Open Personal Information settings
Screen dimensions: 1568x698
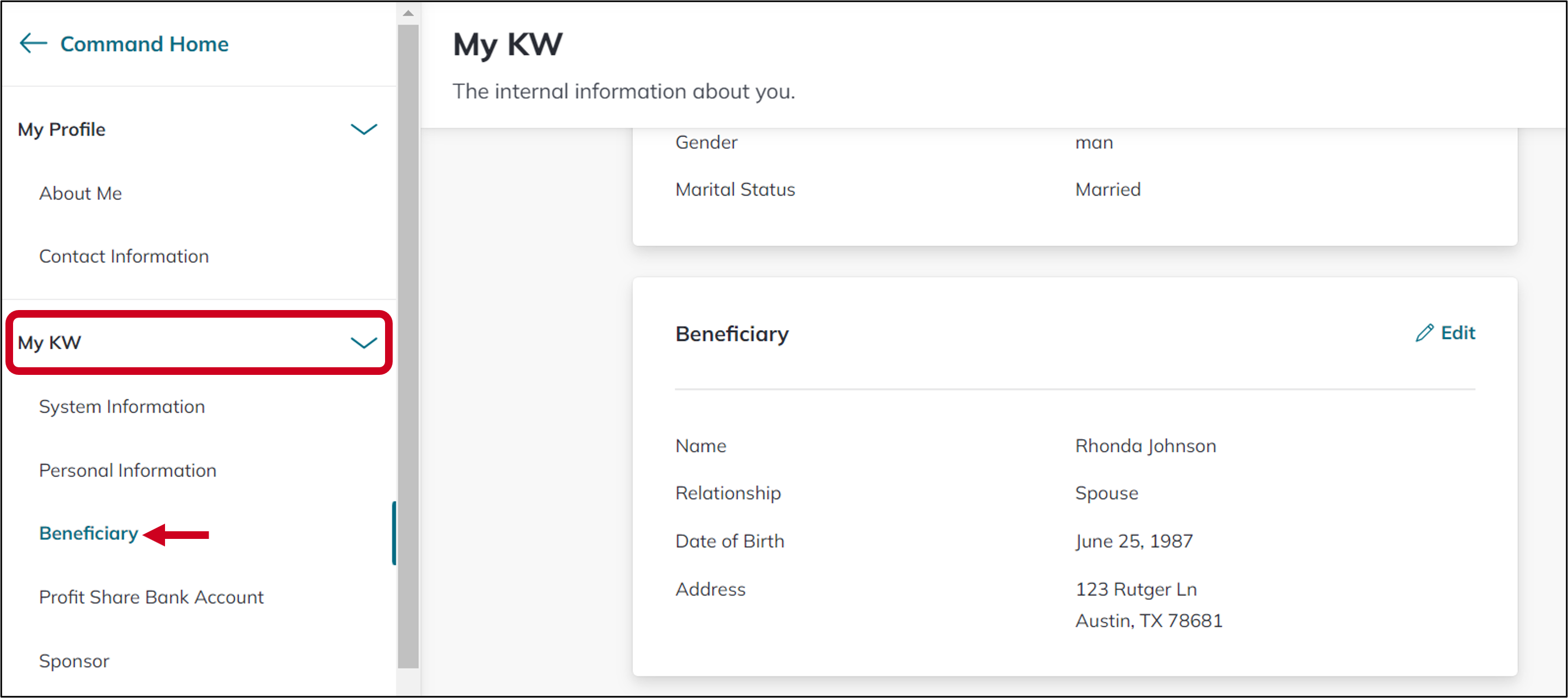pyautogui.click(x=127, y=470)
